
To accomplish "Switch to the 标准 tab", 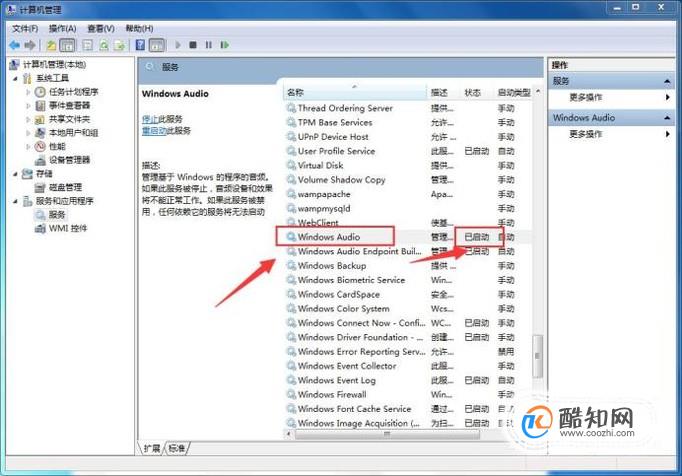I will pos(177,448).
